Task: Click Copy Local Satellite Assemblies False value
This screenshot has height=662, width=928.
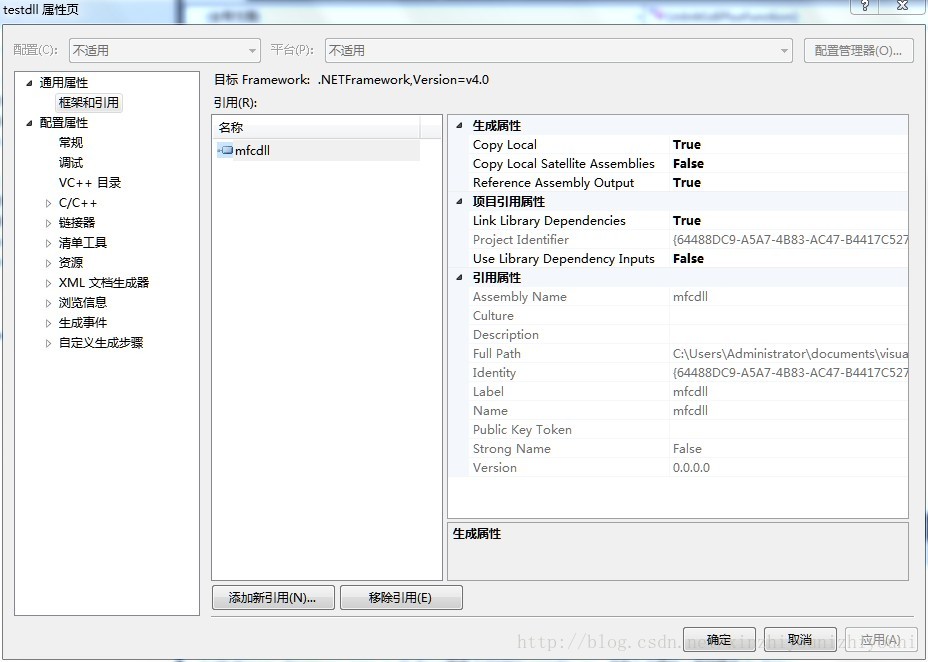Action: coord(688,163)
